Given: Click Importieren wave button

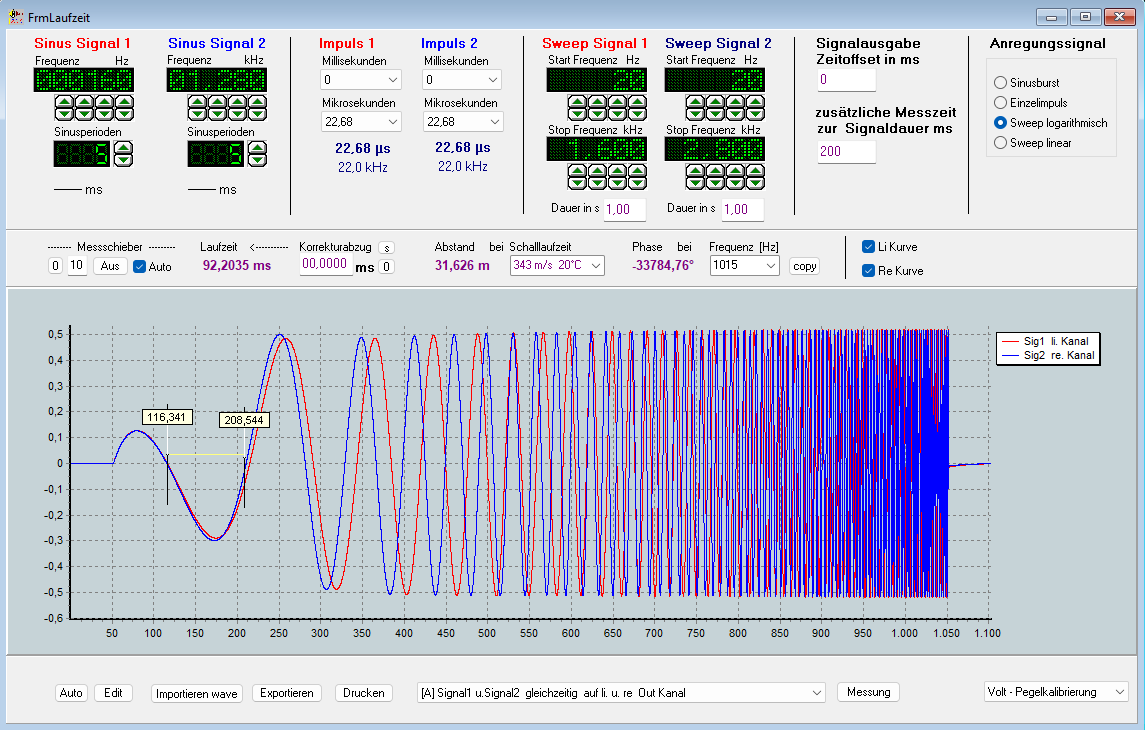Looking at the screenshot, I should tap(196, 694).
